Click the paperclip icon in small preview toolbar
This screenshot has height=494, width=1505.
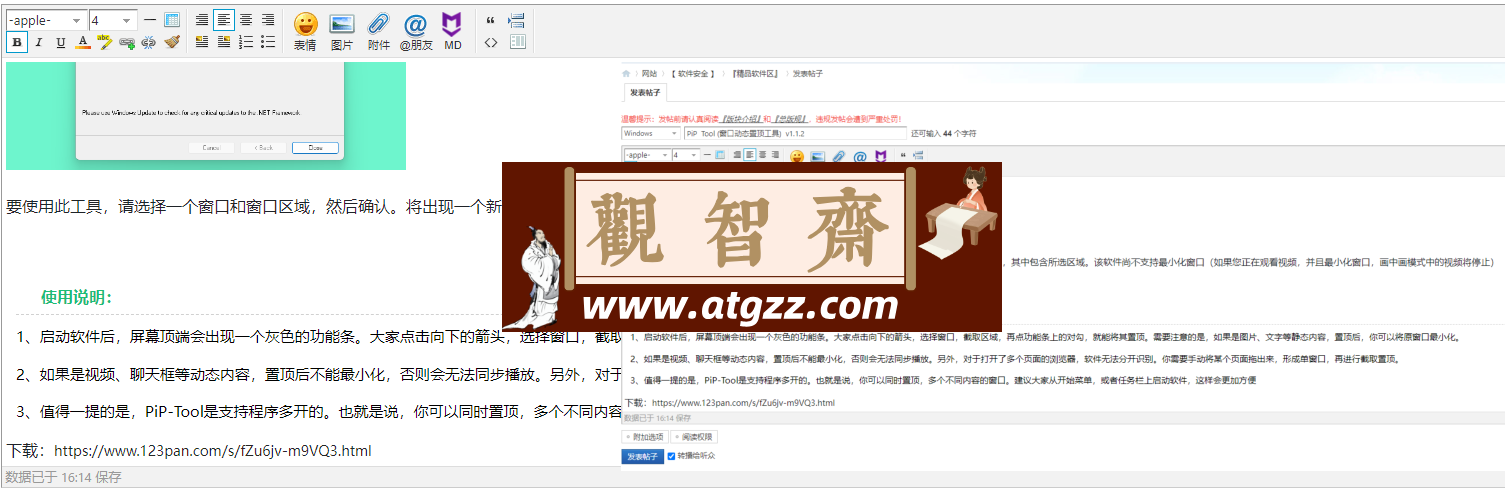[x=839, y=156]
